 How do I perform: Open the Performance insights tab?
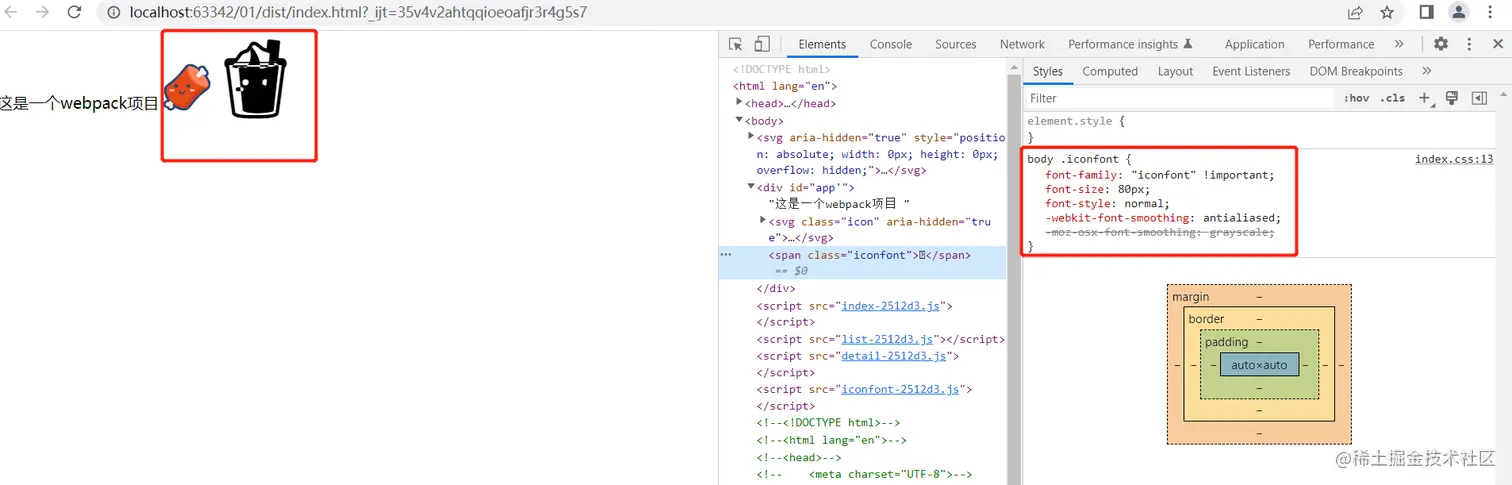pyautogui.click(x=1130, y=44)
